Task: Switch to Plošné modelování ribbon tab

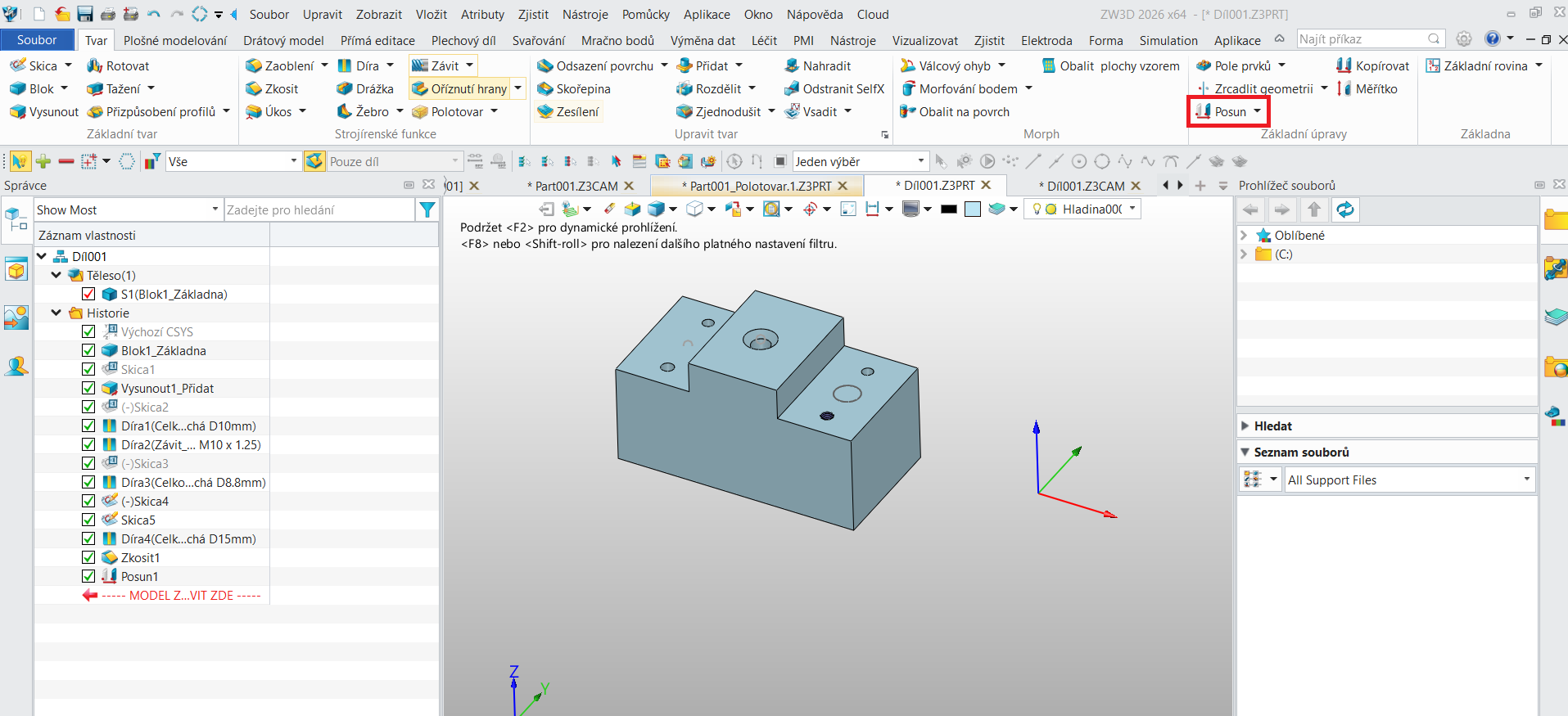Action: pyautogui.click(x=175, y=40)
